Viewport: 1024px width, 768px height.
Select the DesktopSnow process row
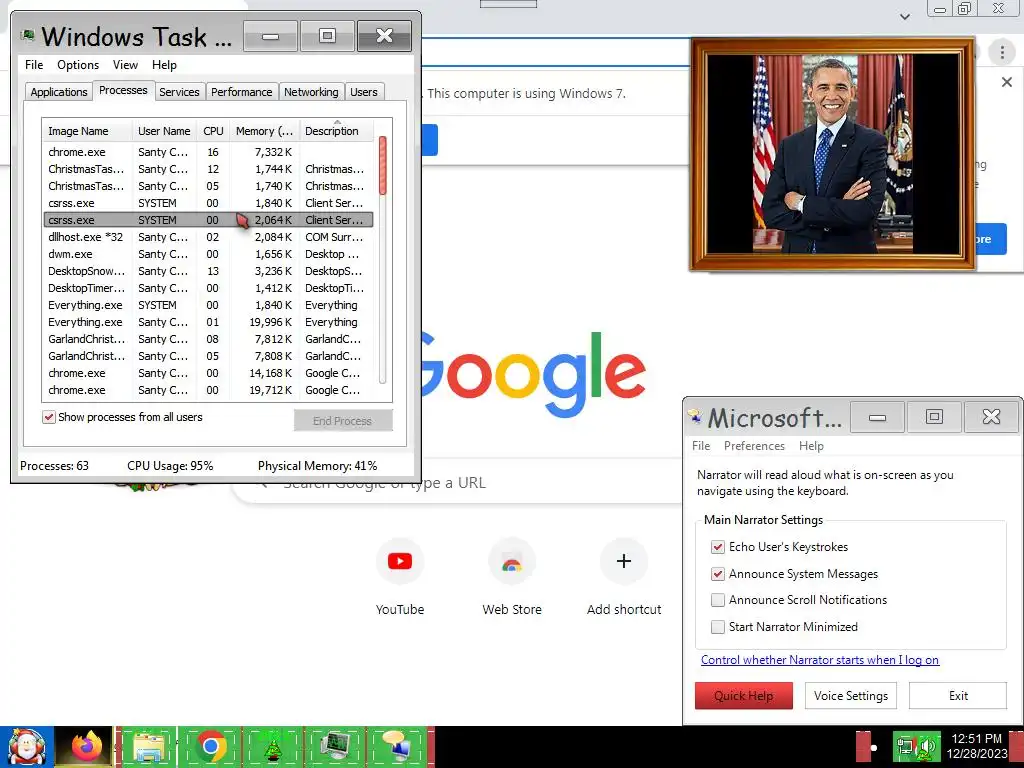coord(208,271)
